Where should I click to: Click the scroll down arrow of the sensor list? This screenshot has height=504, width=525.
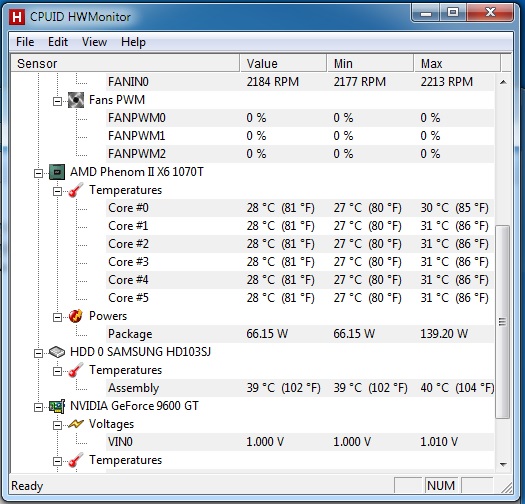click(x=503, y=464)
